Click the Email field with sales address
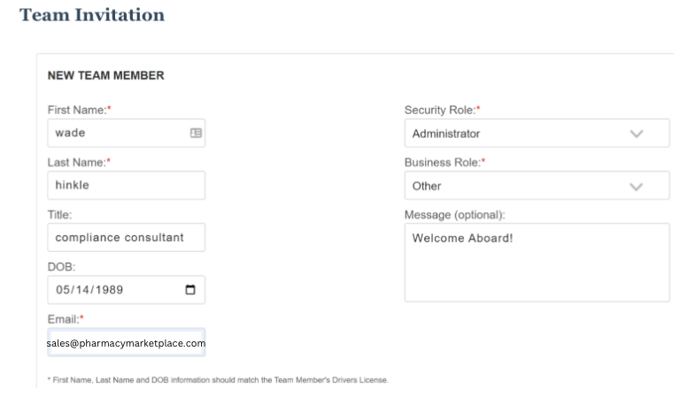688x397 pixels. pos(126,343)
